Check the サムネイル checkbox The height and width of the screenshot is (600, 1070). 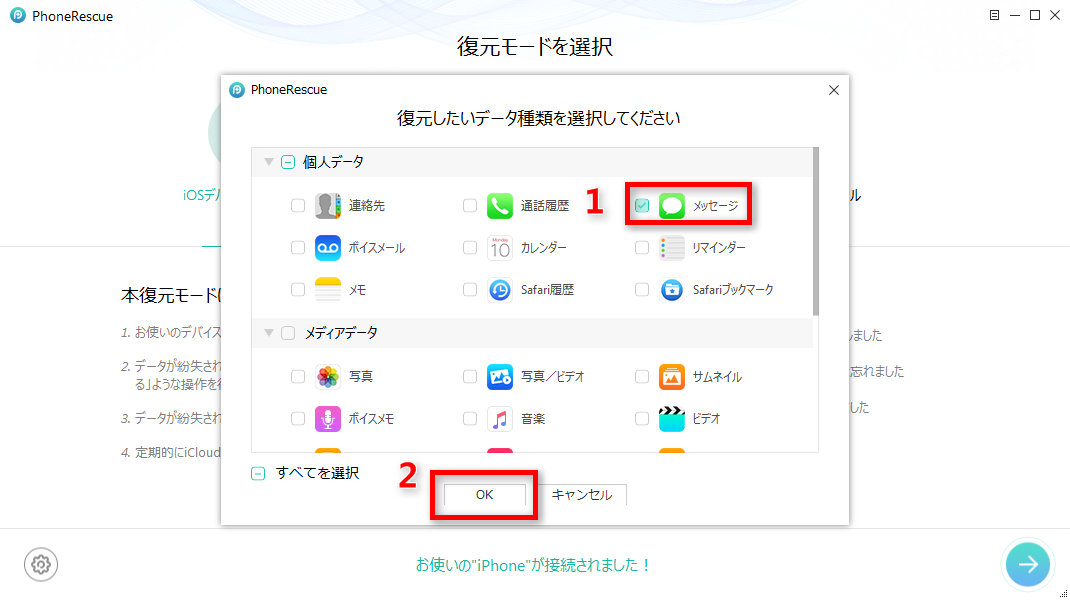pos(641,376)
